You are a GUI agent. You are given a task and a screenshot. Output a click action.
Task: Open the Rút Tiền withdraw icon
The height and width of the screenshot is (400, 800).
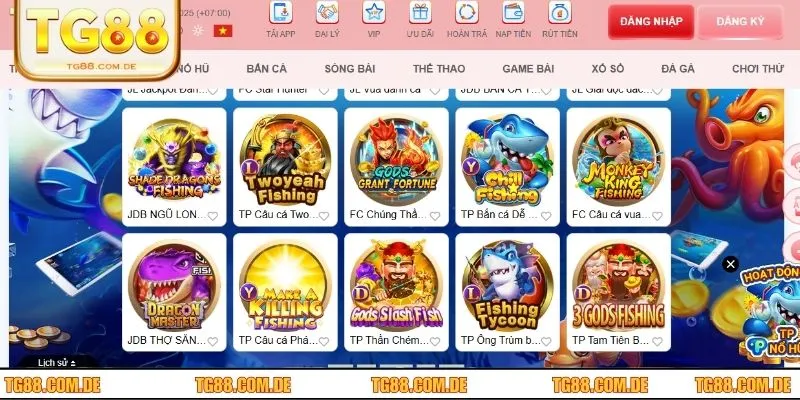click(560, 12)
